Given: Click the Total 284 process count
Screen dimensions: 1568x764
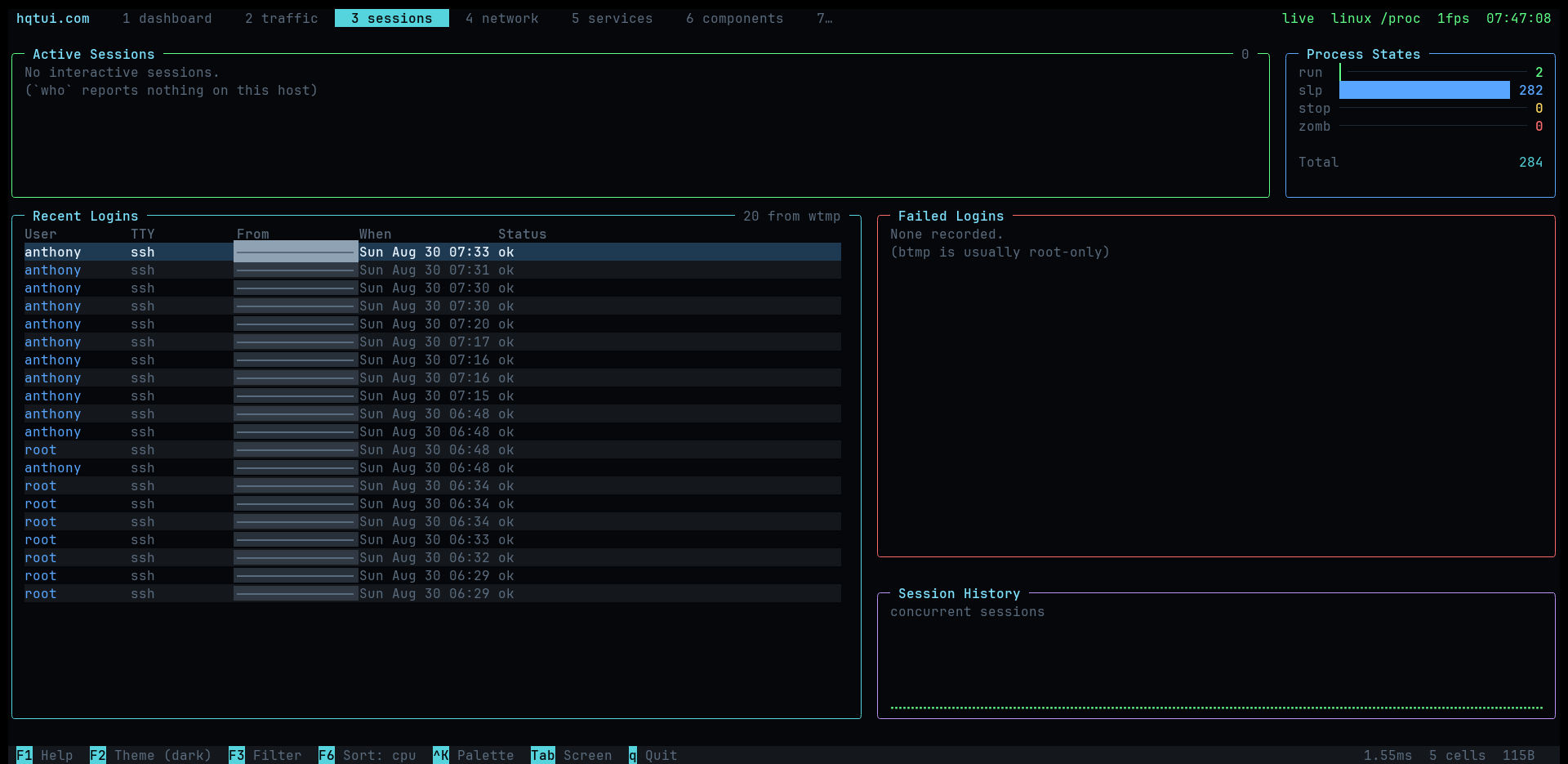Looking at the screenshot, I should pos(1421,162).
